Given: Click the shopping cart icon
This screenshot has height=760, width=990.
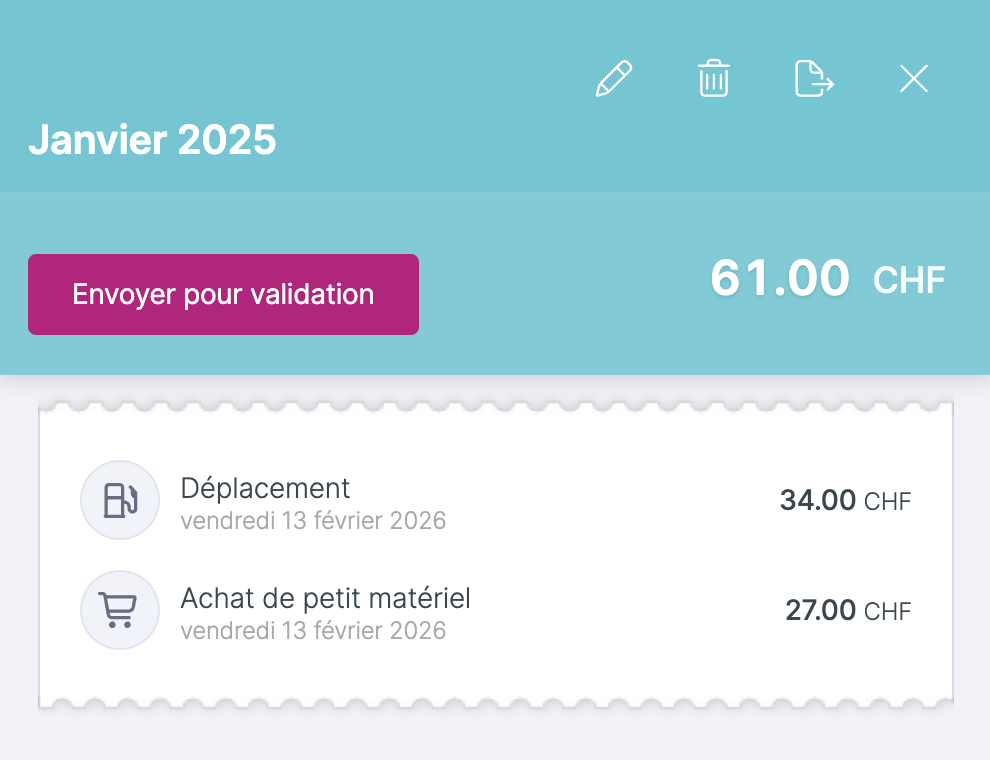Looking at the screenshot, I should pos(120,610).
